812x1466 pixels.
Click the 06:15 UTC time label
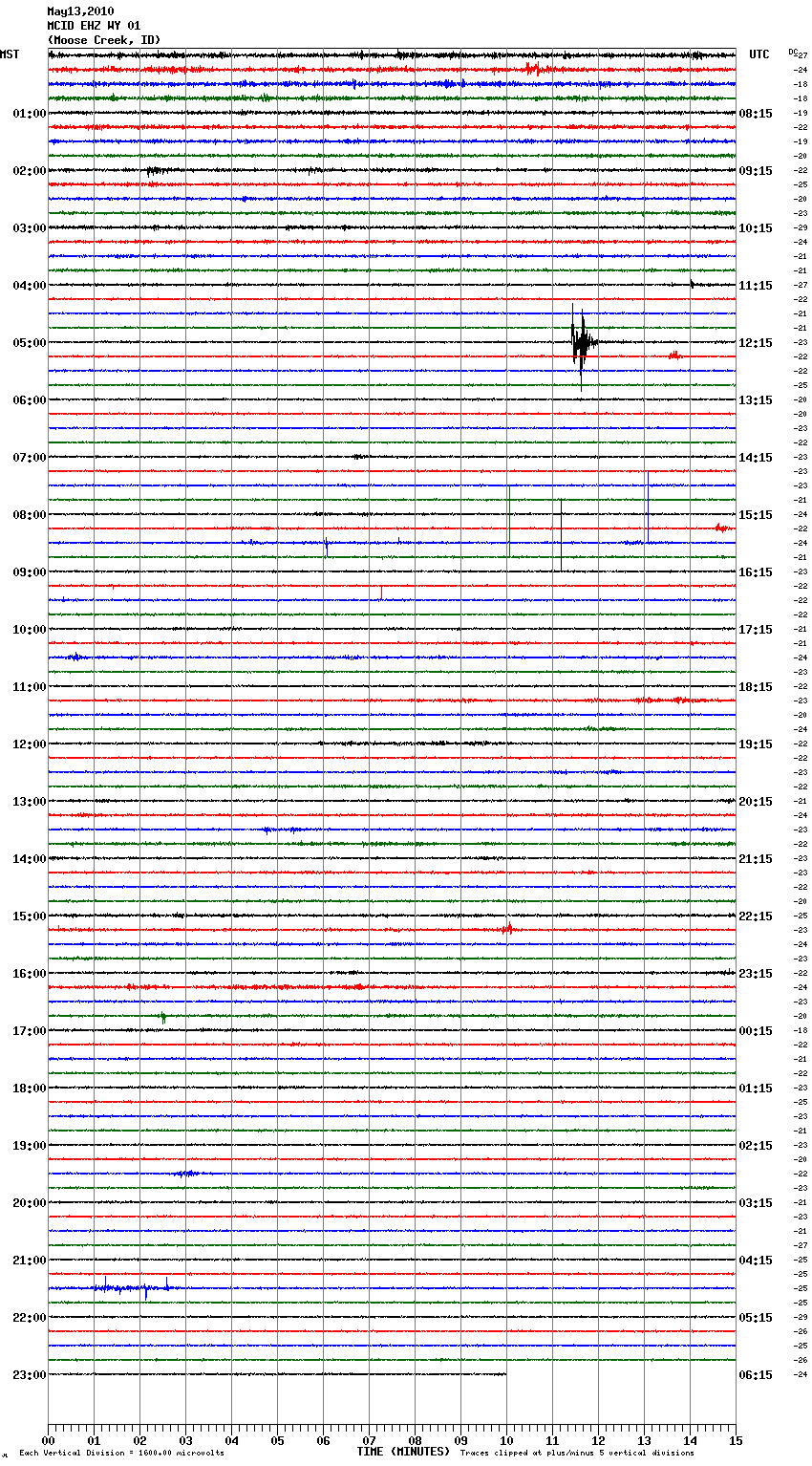point(756,1375)
